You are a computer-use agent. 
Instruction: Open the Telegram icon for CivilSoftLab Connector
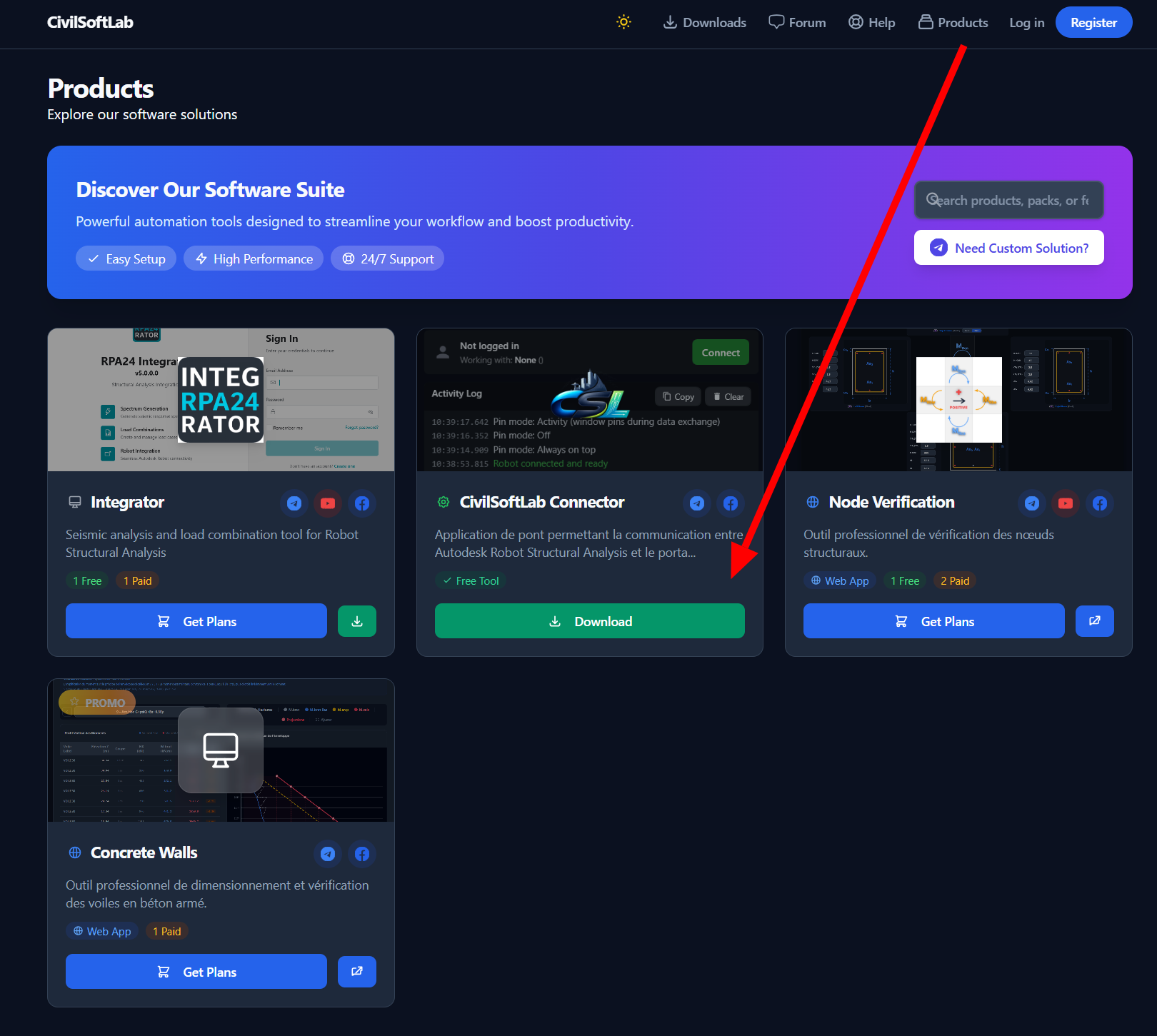[x=696, y=503]
